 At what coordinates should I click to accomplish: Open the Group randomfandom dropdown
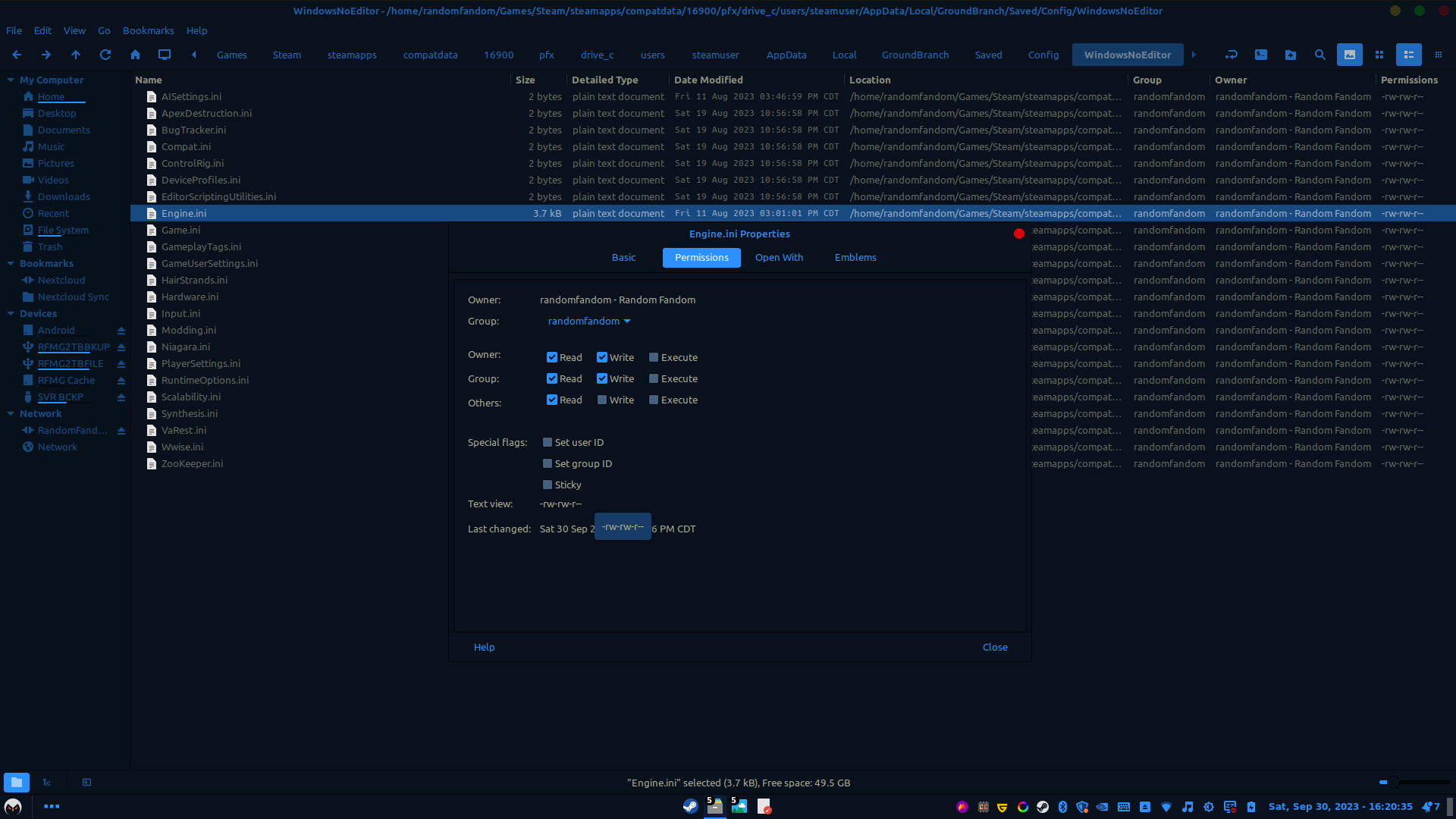pyautogui.click(x=589, y=321)
